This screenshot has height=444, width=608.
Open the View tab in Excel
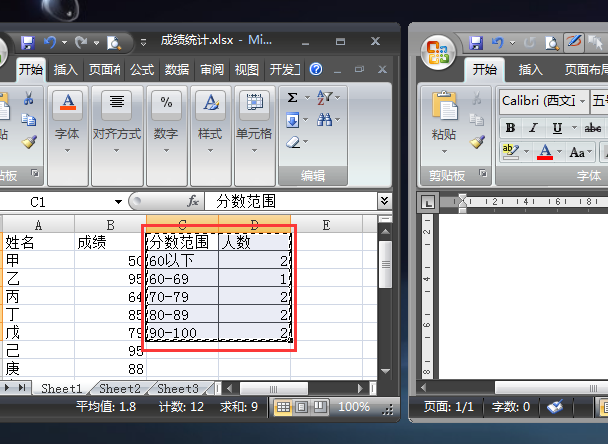point(247,70)
